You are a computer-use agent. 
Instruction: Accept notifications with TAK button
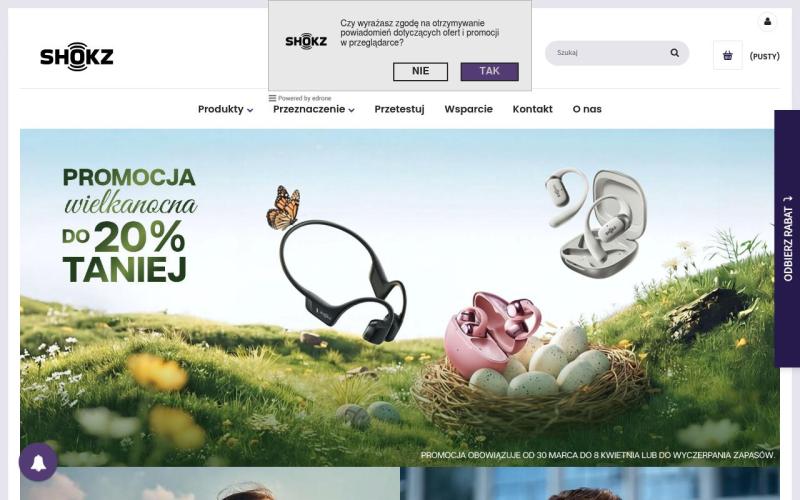tap(490, 71)
